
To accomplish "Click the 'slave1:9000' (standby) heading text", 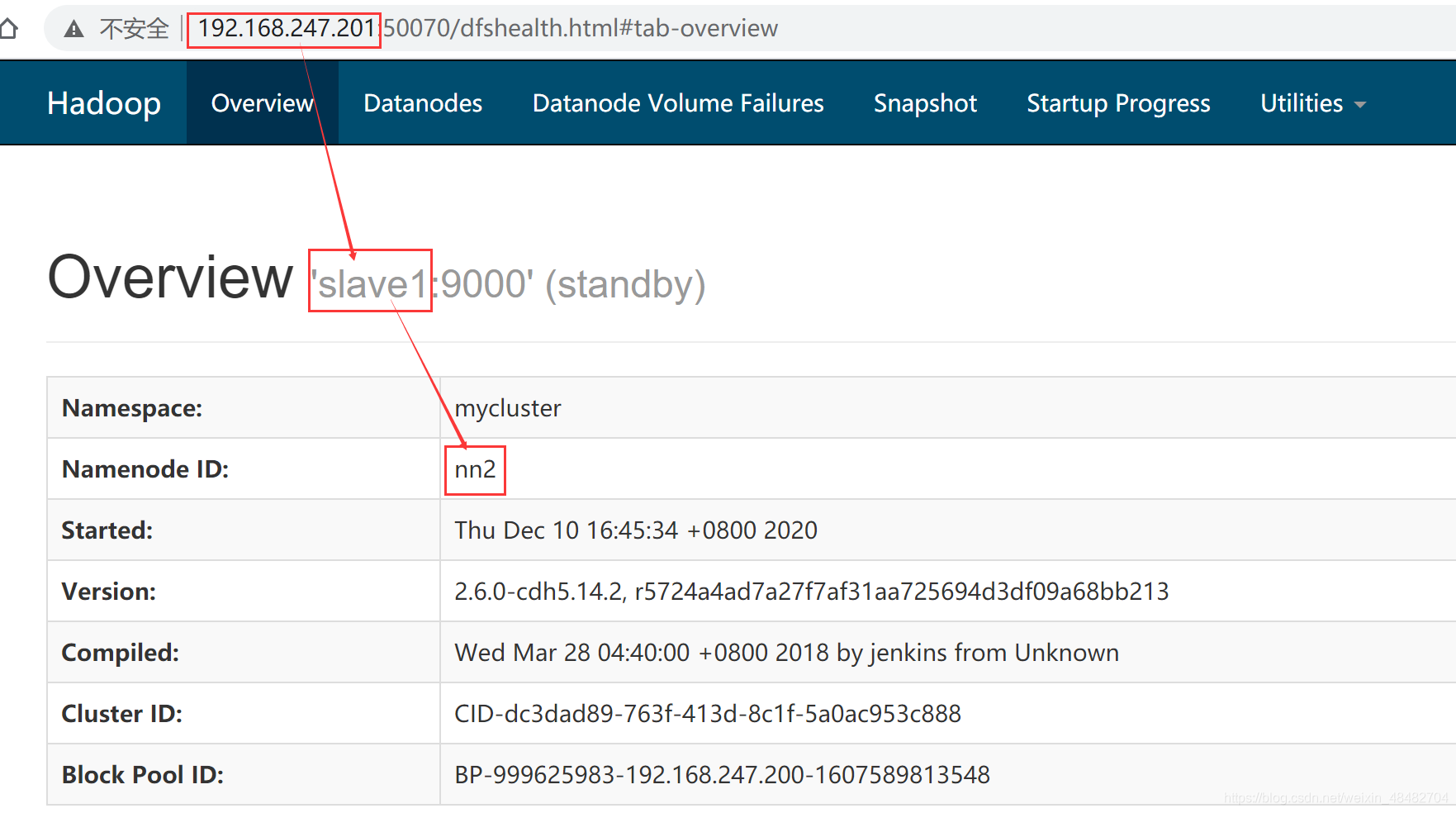I will point(507,284).
